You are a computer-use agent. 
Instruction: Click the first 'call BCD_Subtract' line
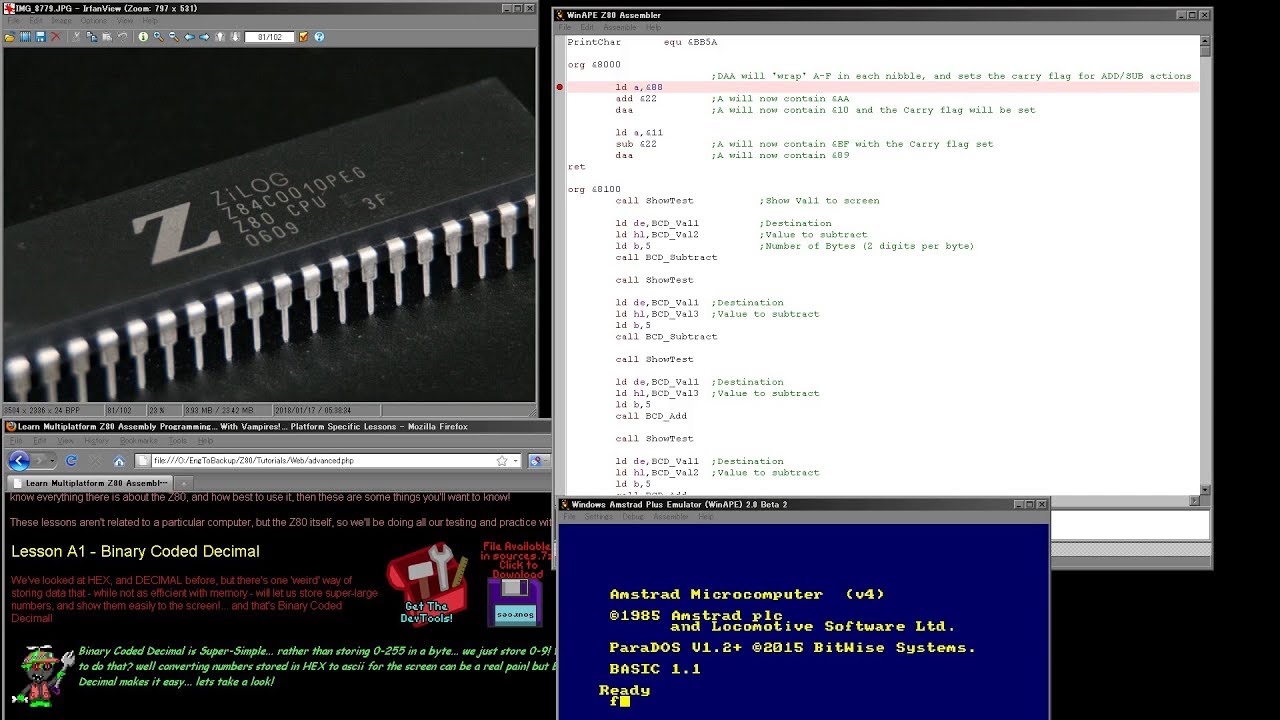click(x=666, y=257)
